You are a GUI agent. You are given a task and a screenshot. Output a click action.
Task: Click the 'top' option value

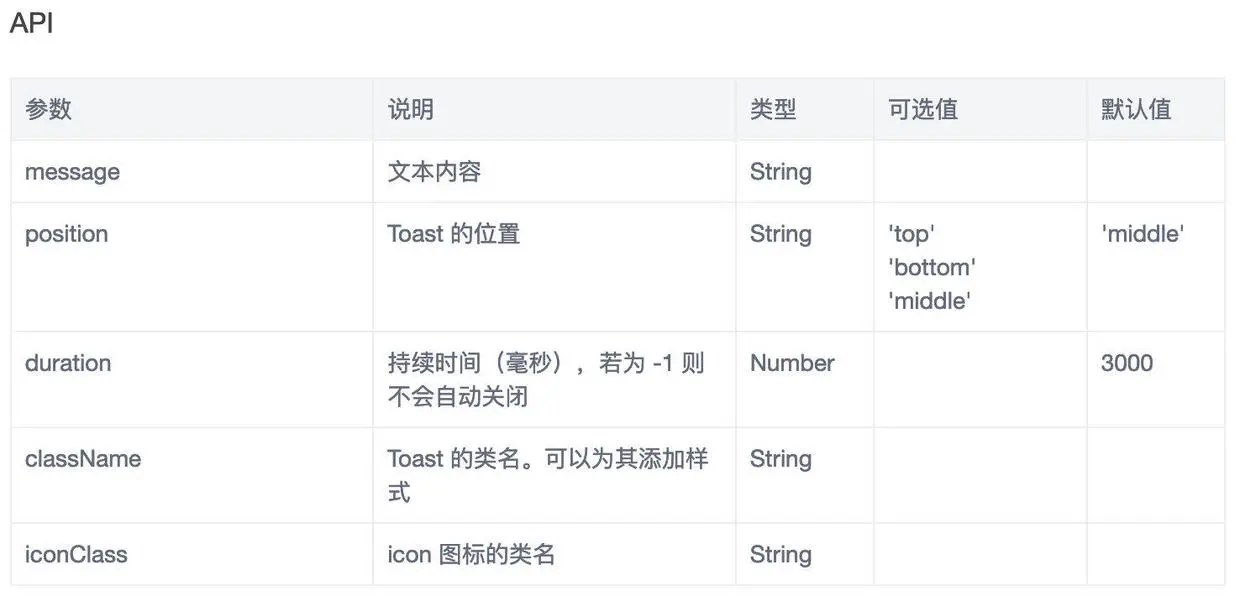(x=910, y=234)
